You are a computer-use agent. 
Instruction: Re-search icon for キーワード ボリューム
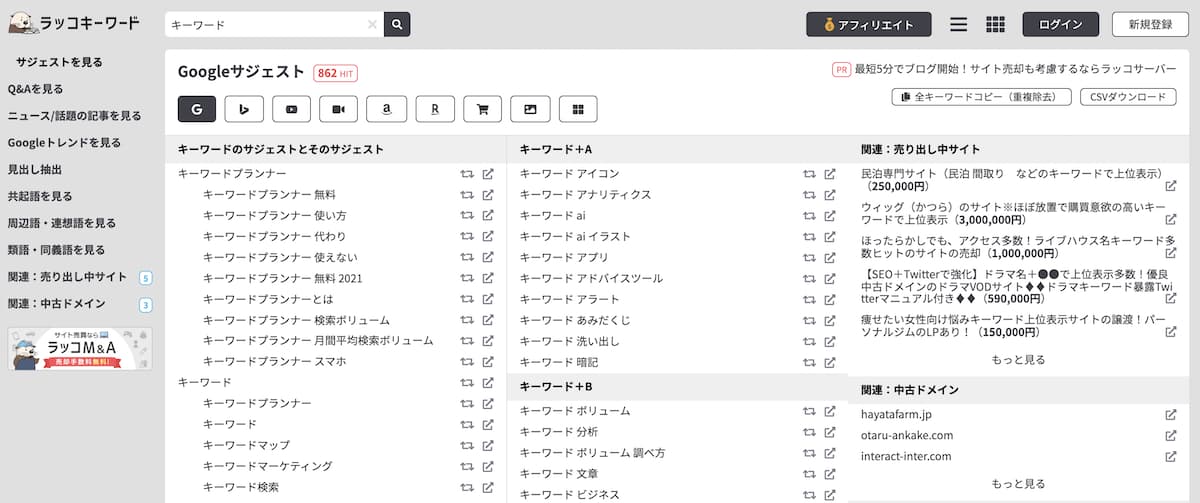tap(809, 411)
